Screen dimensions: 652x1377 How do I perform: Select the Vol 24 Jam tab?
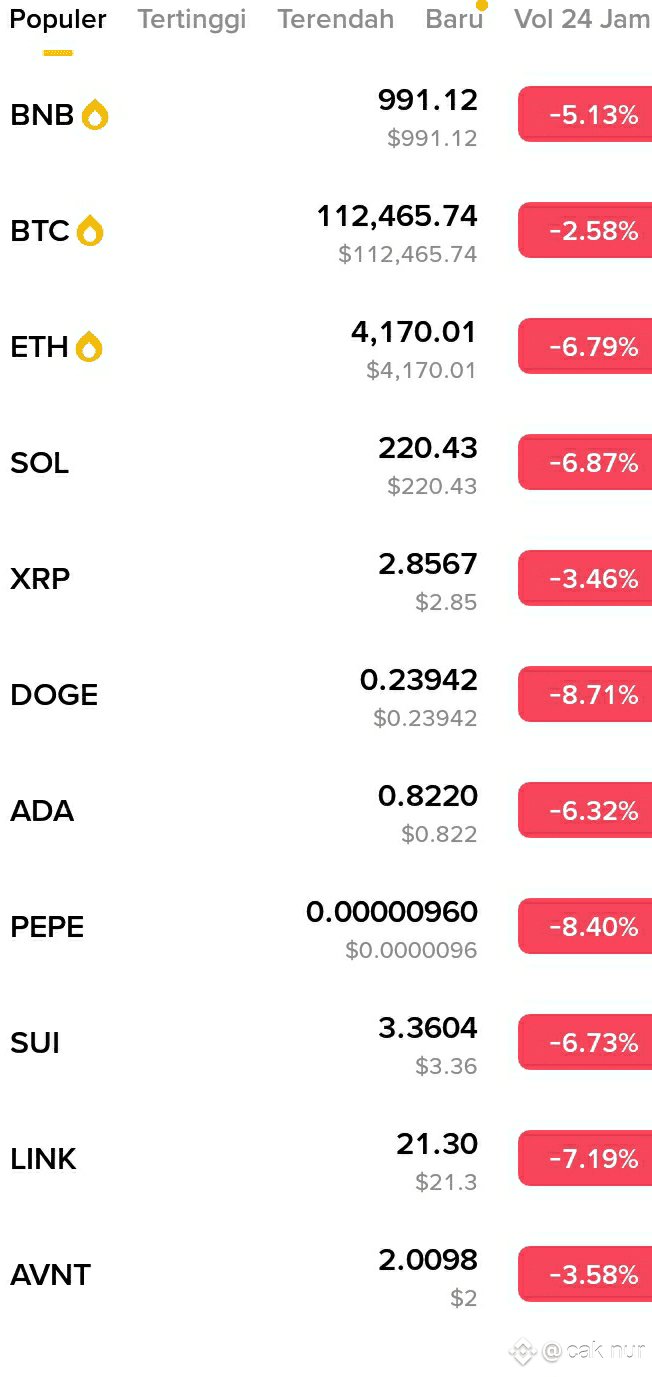(582, 19)
